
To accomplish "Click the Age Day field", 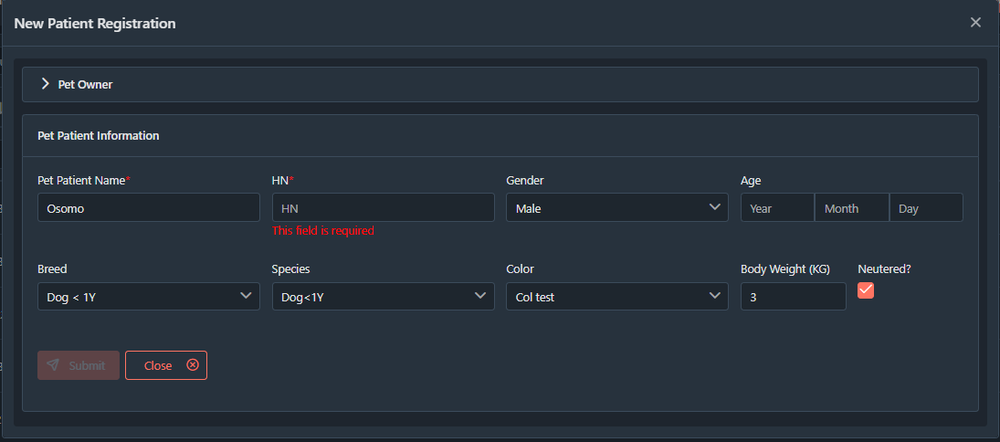I will pos(925,208).
